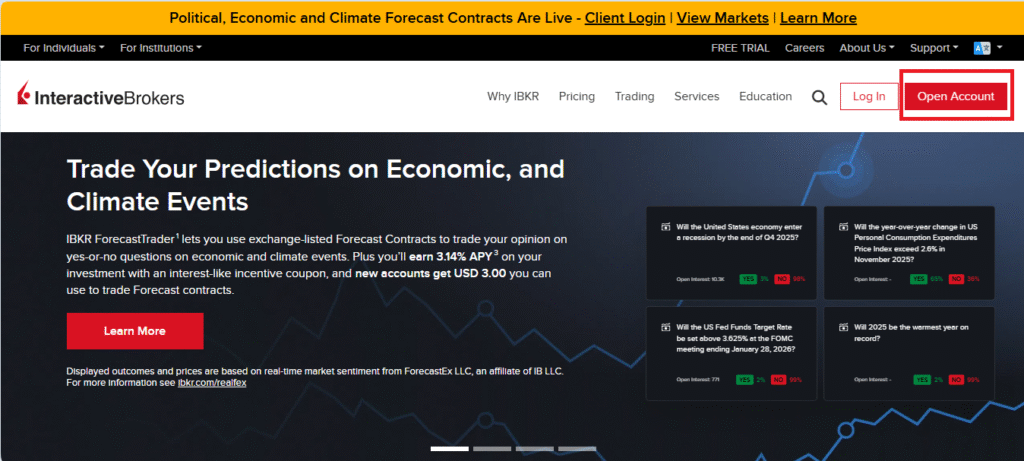Click the 'Will the US Fed Funds Target Rate' question
The image size is (1024, 461).
(x=735, y=338)
